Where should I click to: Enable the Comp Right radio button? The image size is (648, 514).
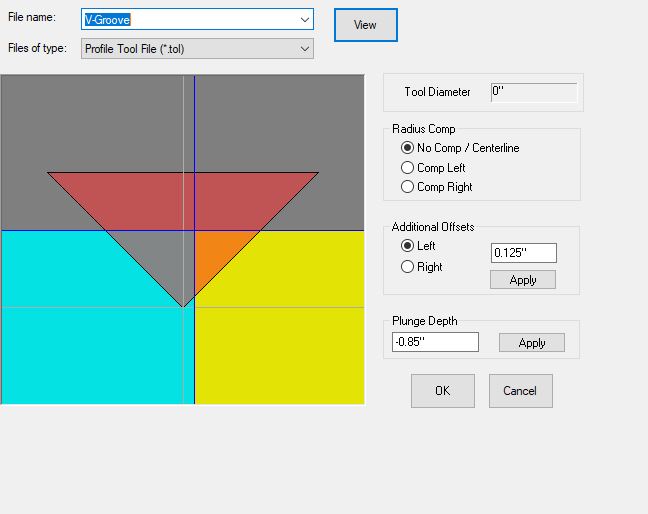point(407,187)
